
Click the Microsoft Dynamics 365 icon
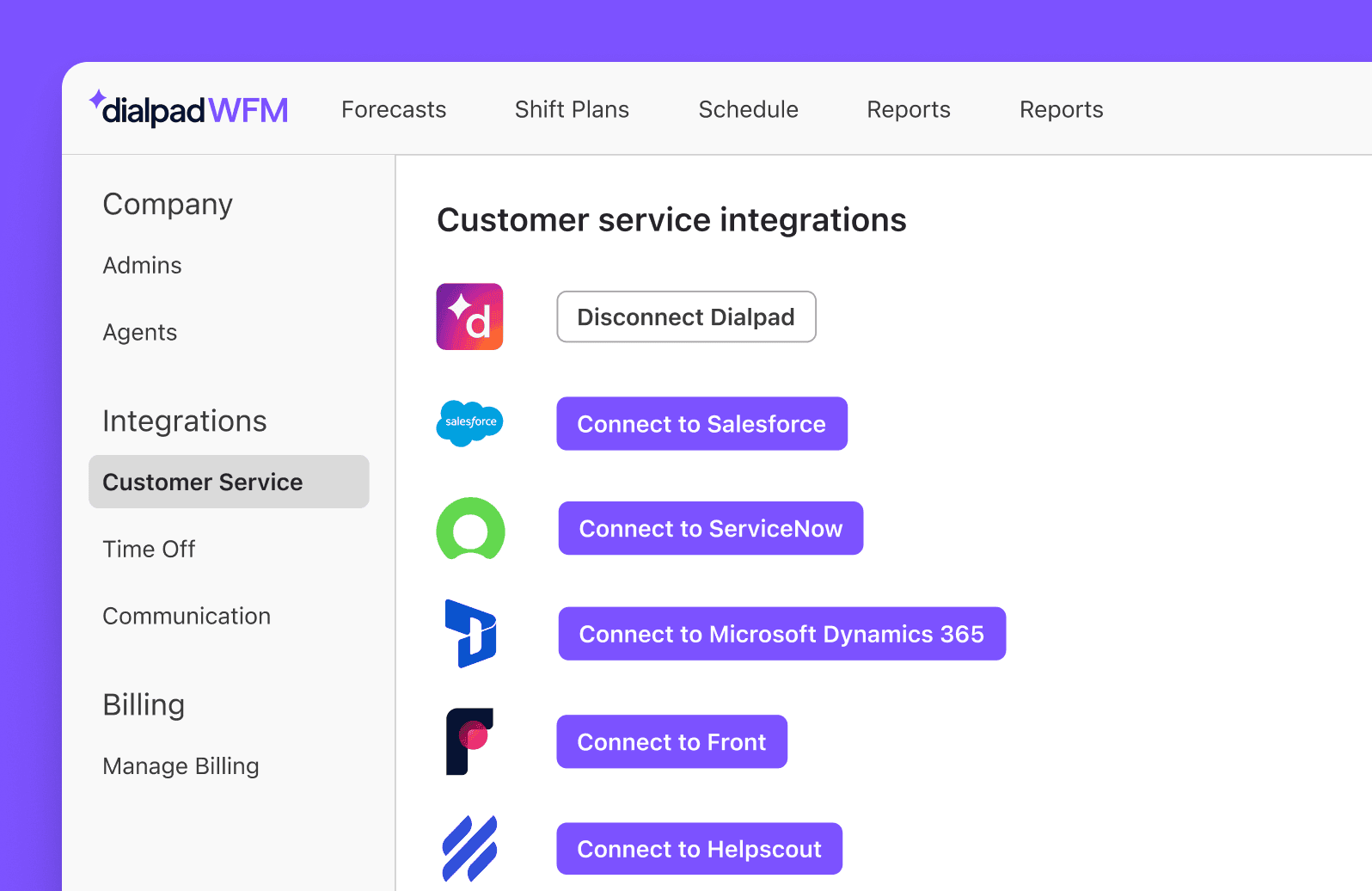pos(470,634)
